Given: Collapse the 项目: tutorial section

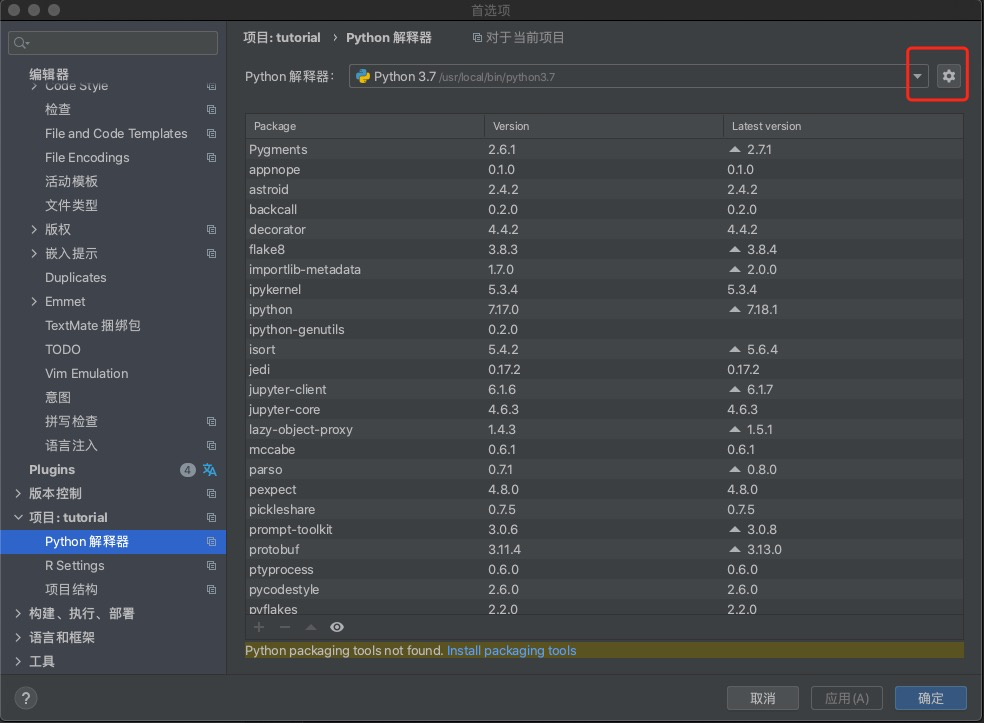Looking at the screenshot, I should pos(18,518).
